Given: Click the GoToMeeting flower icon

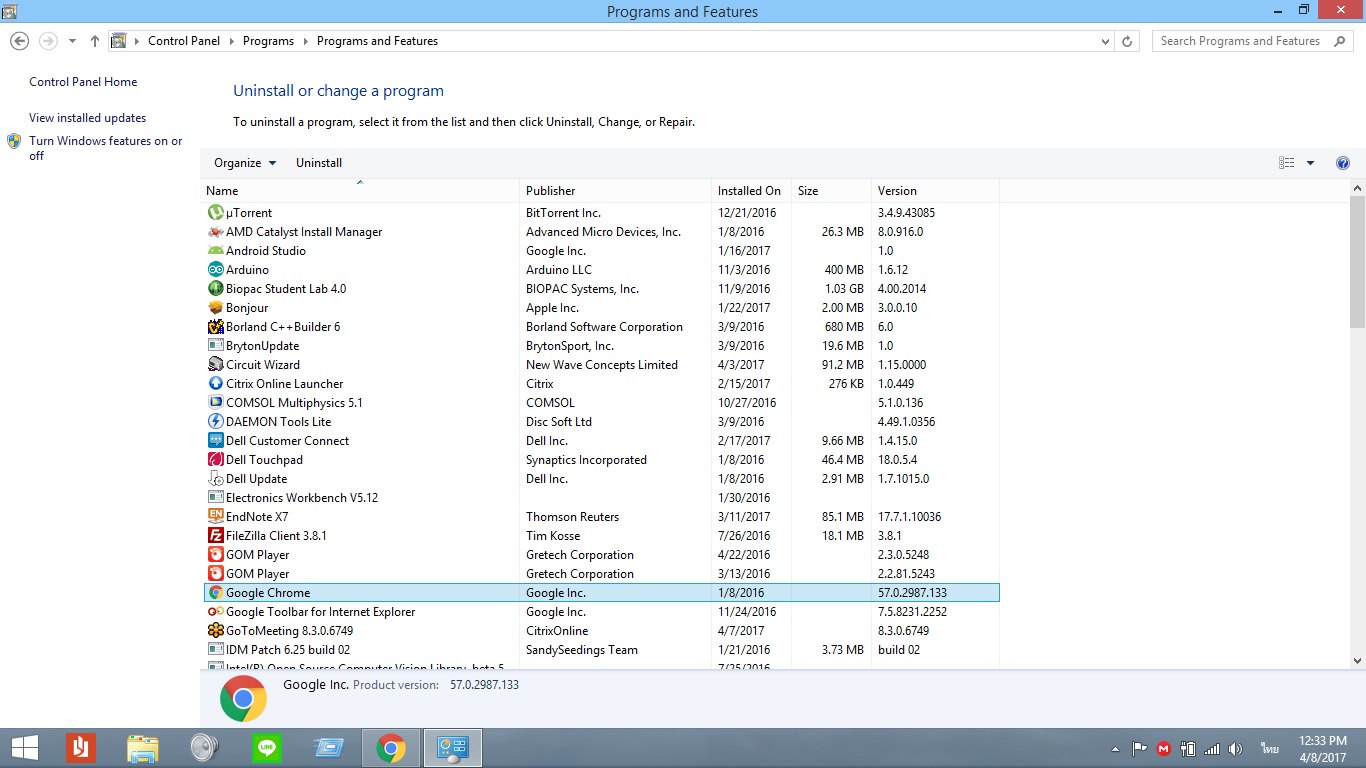Looking at the screenshot, I should click(x=215, y=631).
